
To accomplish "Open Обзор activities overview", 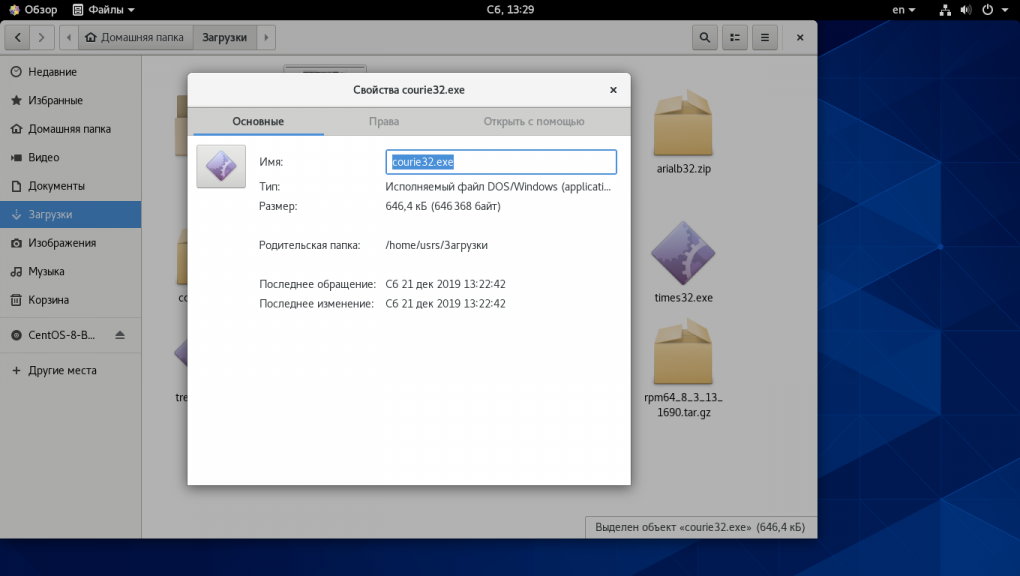I will 33,10.
